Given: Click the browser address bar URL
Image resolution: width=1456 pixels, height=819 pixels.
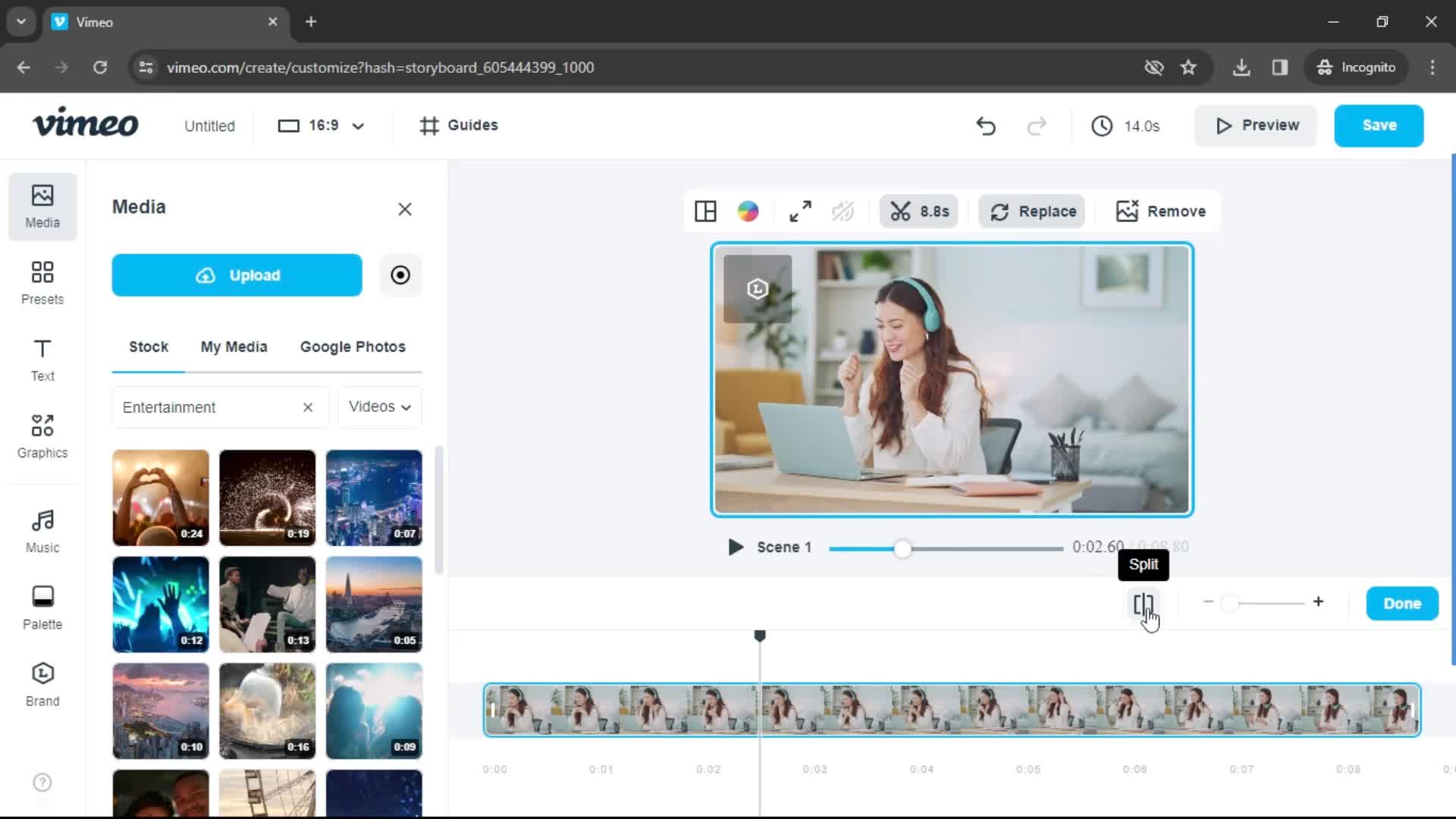Looking at the screenshot, I should pyautogui.click(x=380, y=67).
